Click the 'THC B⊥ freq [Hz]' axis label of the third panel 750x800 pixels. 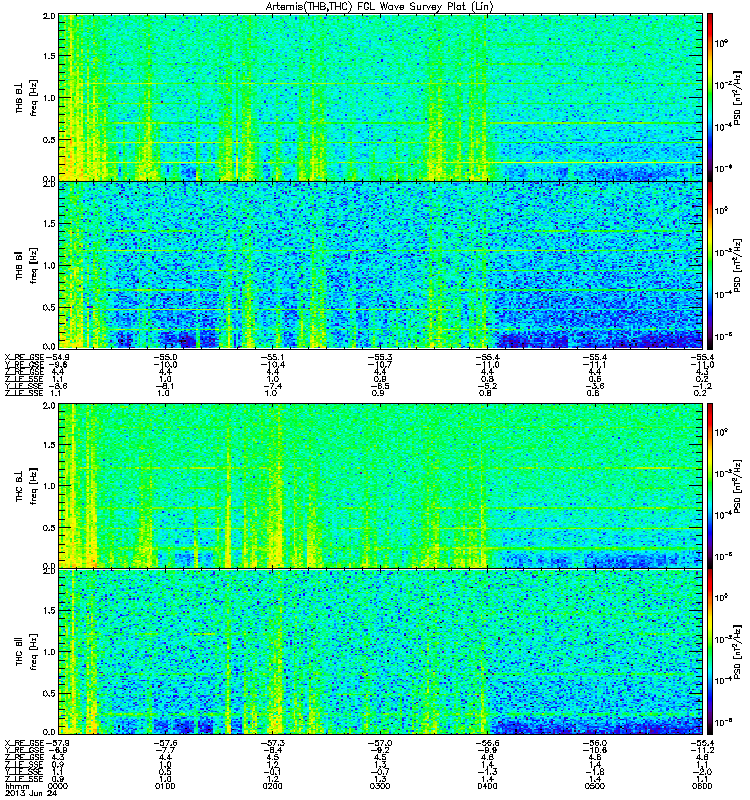(26, 486)
